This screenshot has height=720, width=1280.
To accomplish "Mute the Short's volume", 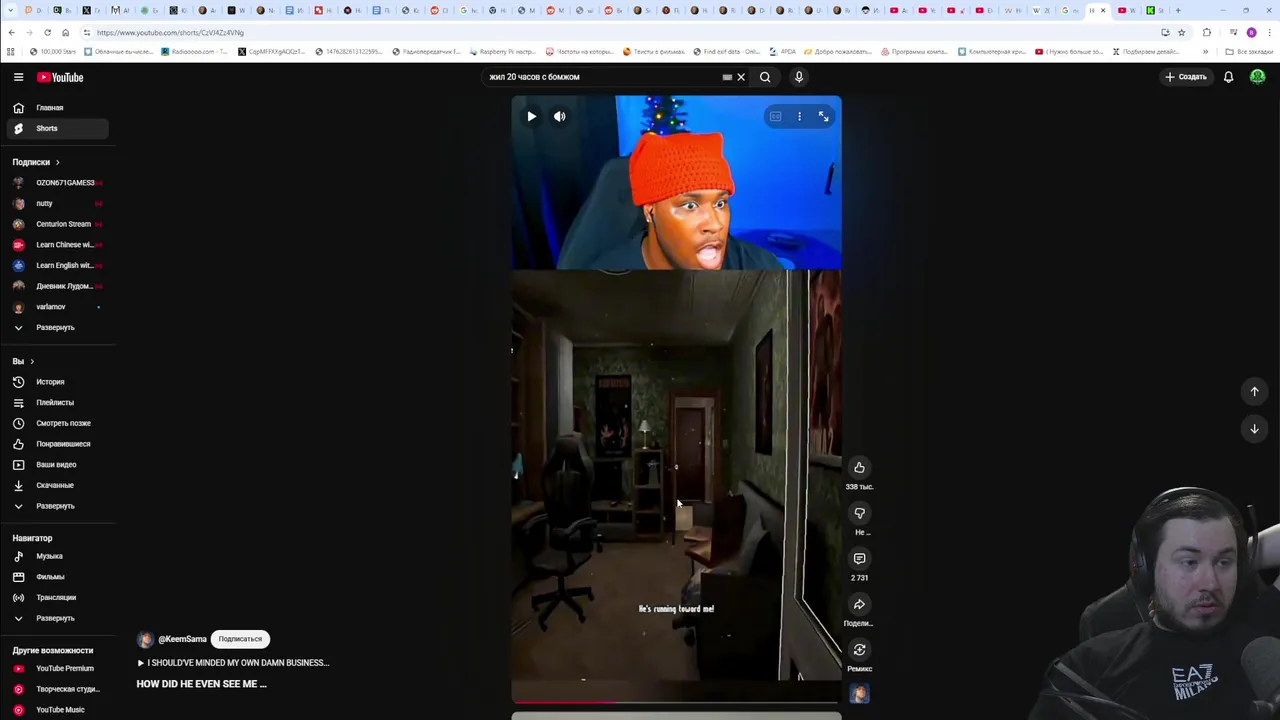I will pos(560,117).
